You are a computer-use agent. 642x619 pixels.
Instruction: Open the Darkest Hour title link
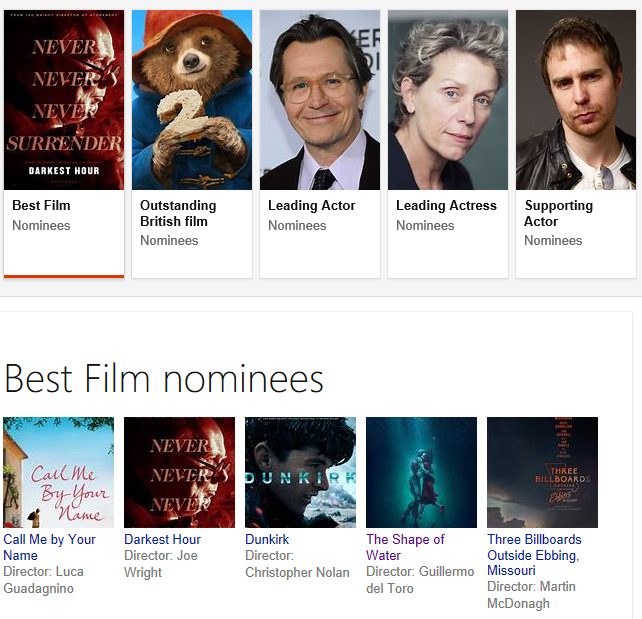coord(163,539)
